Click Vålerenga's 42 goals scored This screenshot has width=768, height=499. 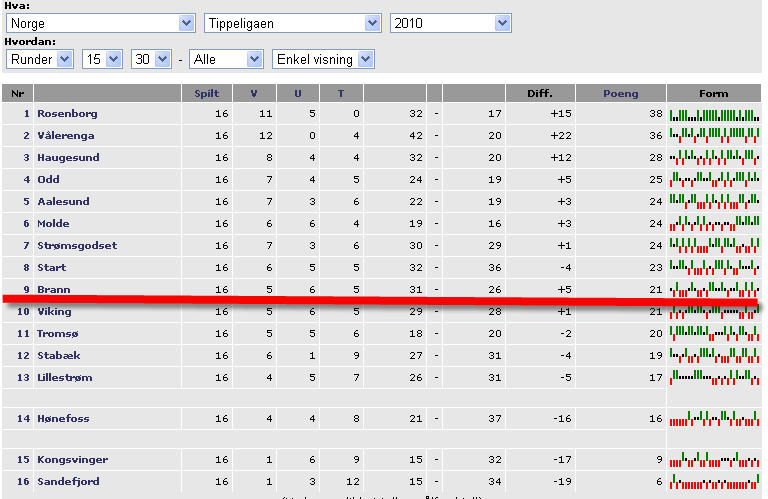[415, 136]
